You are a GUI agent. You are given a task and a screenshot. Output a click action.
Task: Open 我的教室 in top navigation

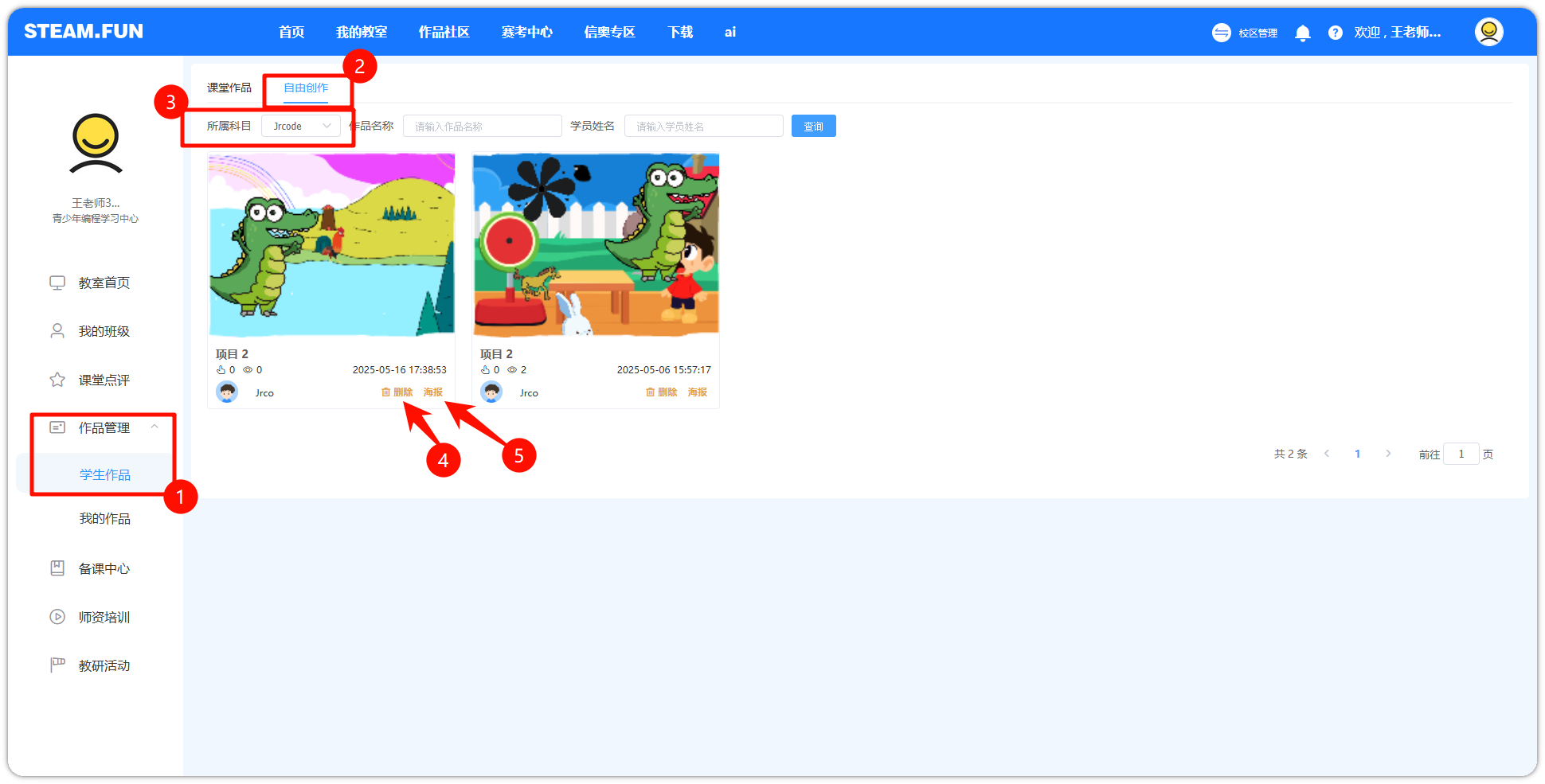click(x=362, y=32)
